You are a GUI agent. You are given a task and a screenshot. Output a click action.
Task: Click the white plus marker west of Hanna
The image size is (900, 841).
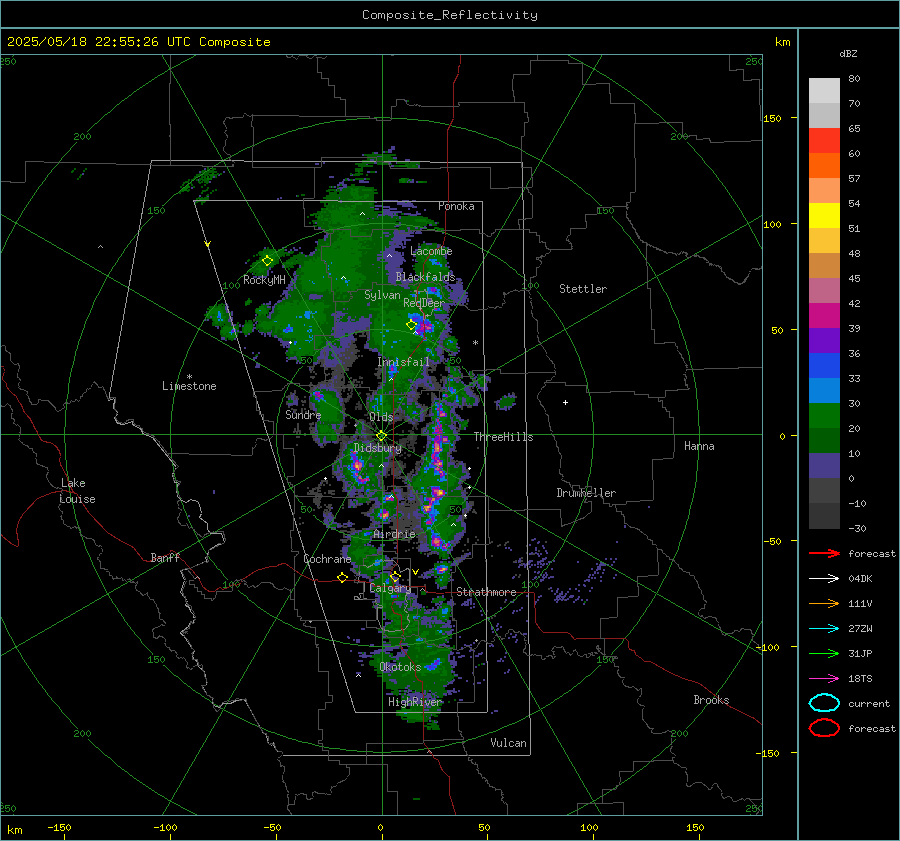click(x=565, y=402)
